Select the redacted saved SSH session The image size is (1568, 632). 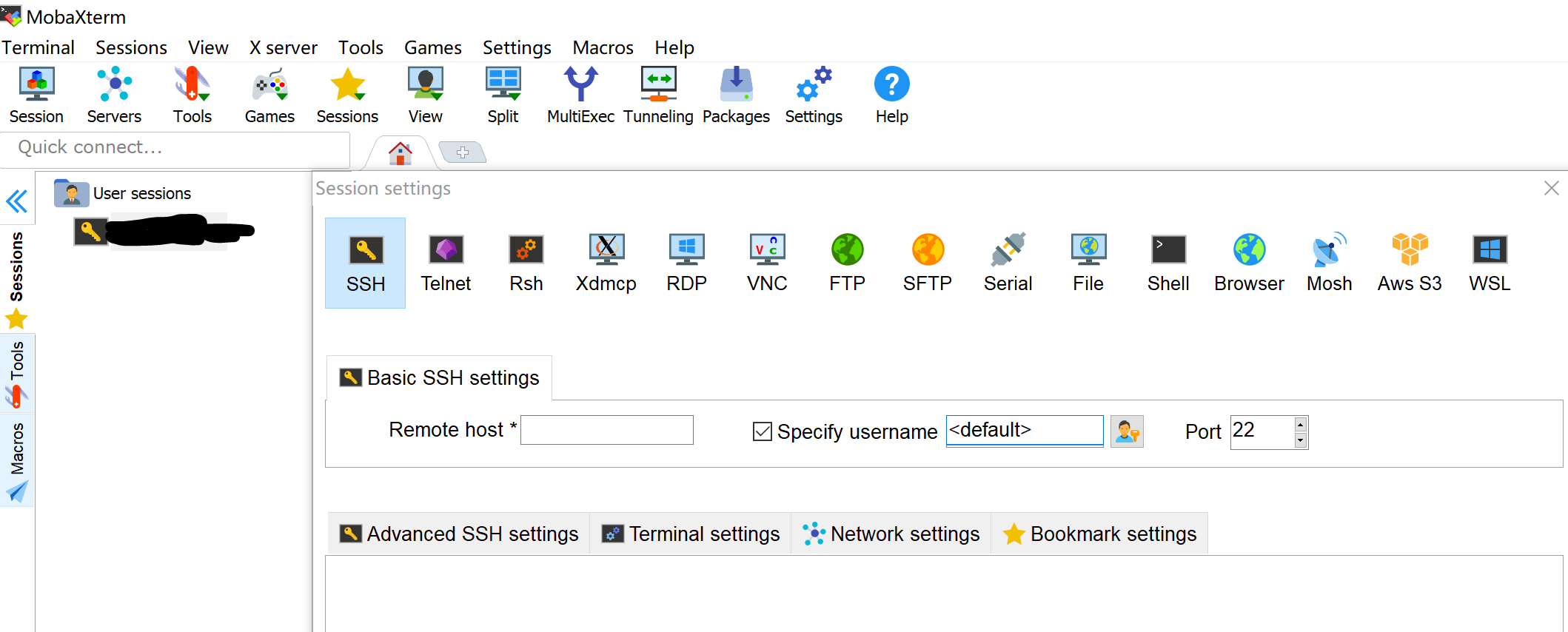click(164, 231)
